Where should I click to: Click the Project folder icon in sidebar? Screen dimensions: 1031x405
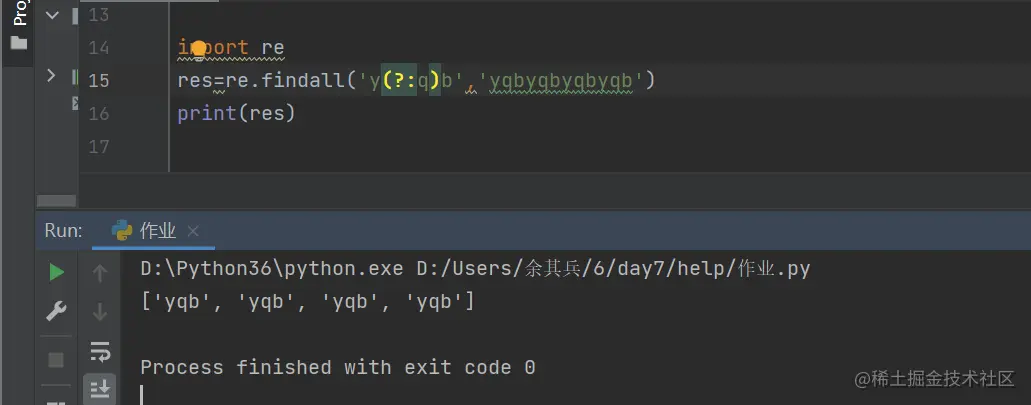[x=18, y=43]
